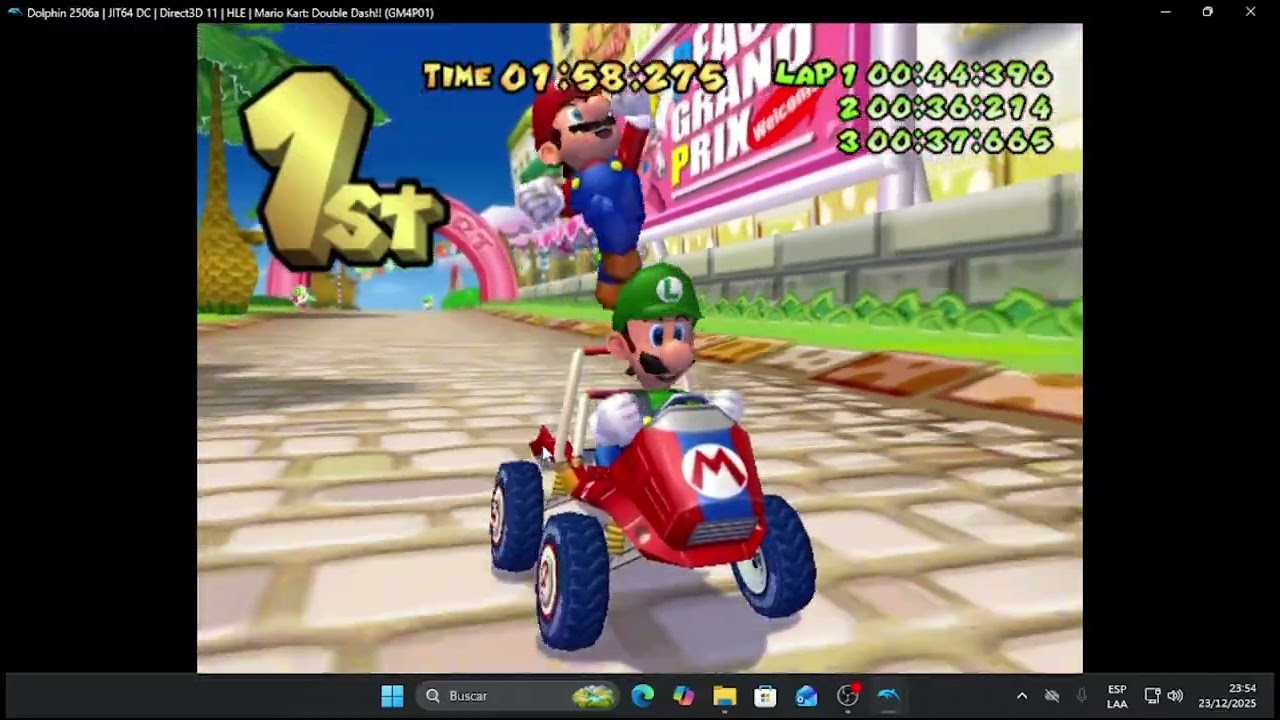Open the Windows Start menu

392,696
